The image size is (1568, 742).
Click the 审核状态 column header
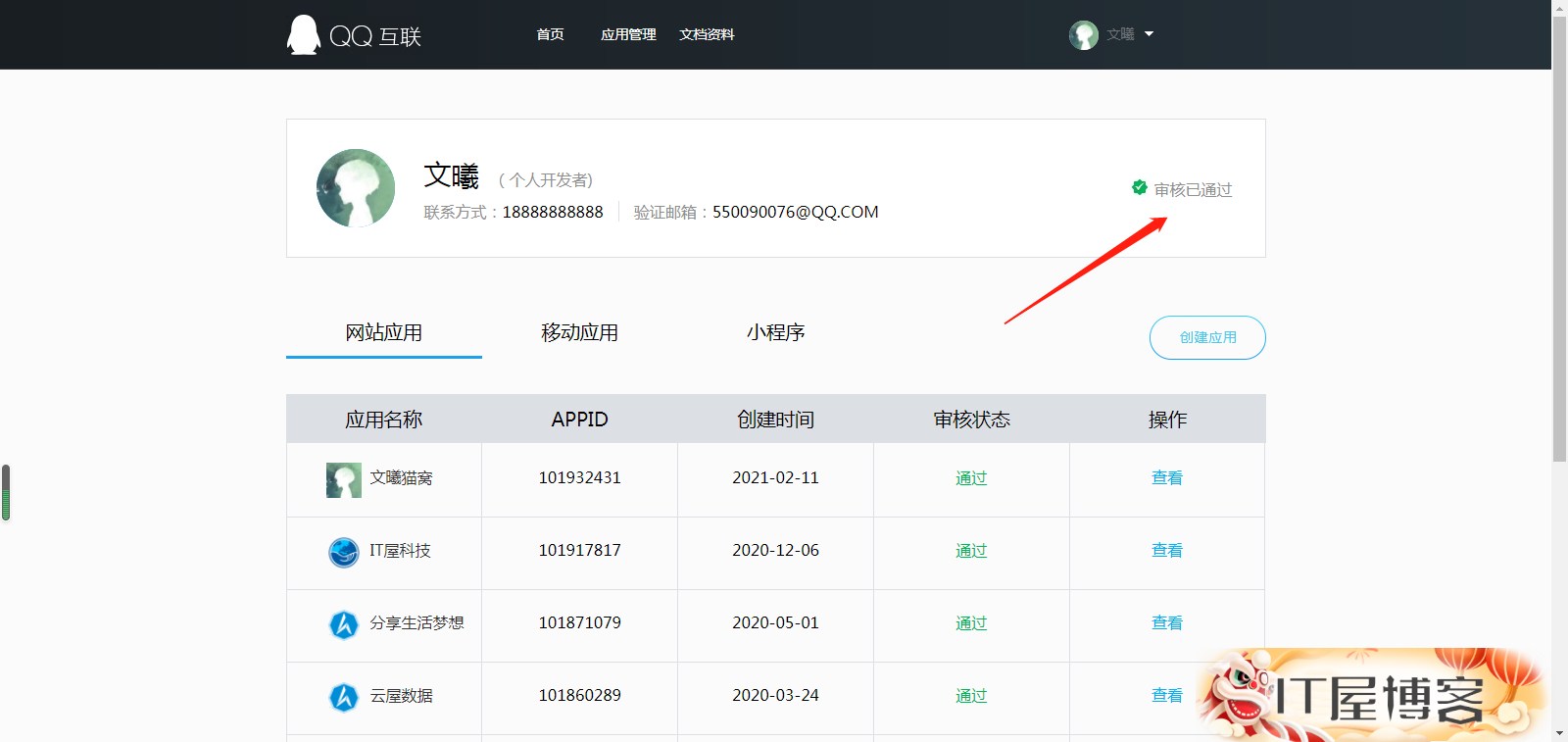point(972,420)
